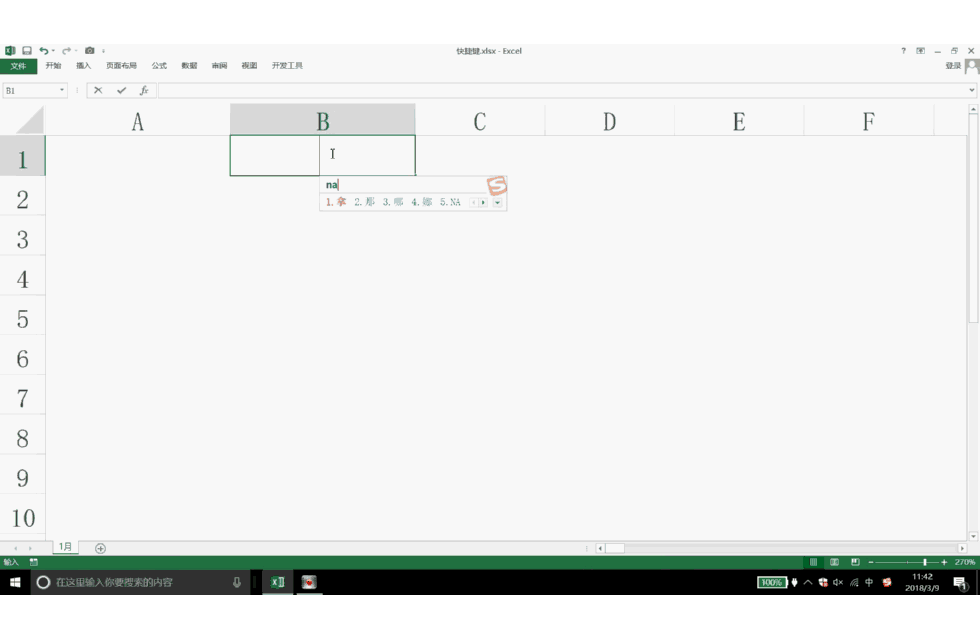
Task: Click the Name Box showing B1
Action: (29, 91)
